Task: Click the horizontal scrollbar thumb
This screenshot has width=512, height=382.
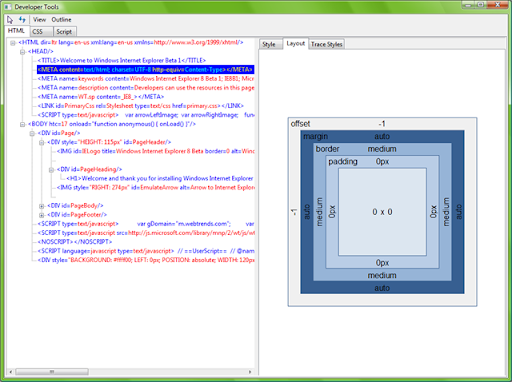Action: coord(52,371)
